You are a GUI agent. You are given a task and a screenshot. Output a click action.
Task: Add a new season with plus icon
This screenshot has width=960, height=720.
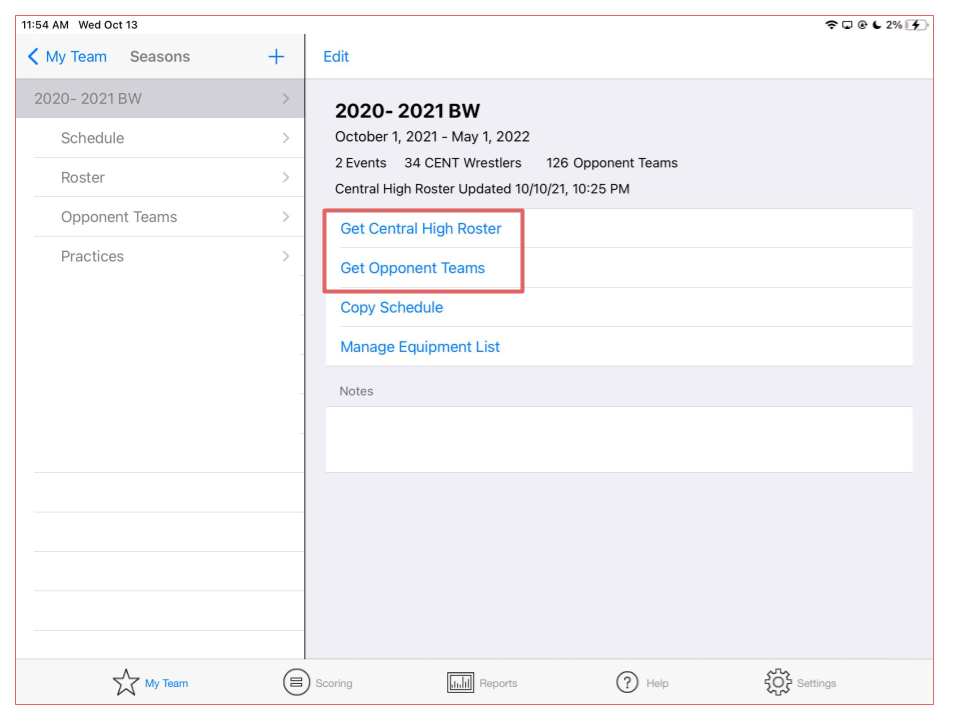coord(277,57)
